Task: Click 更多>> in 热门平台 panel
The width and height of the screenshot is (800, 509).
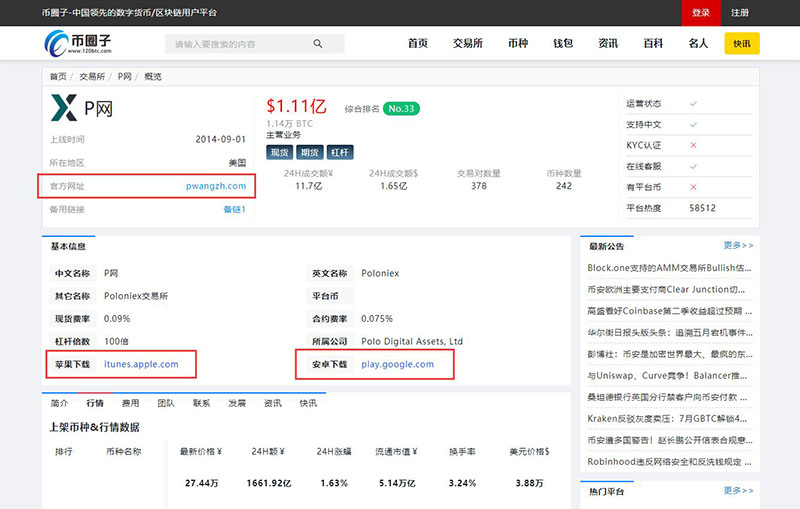Action: [x=738, y=491]
